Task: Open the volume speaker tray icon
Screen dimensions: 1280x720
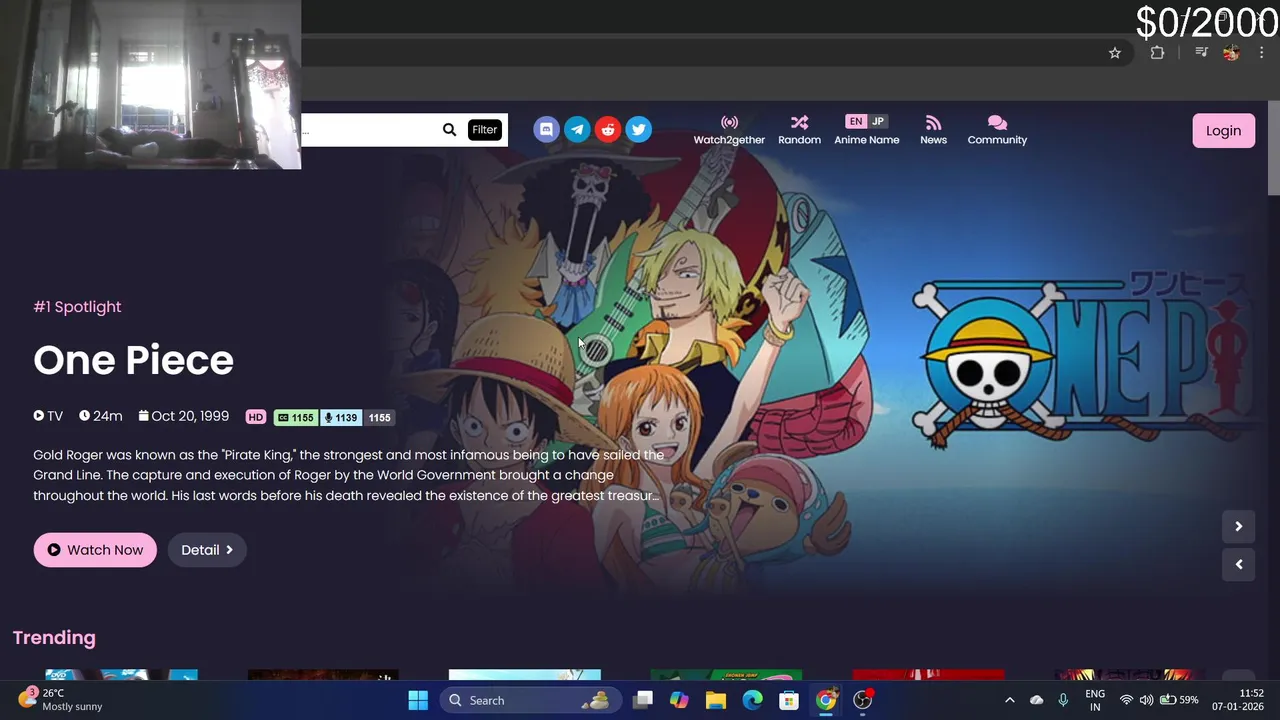Action: (x=1146, y=700)
